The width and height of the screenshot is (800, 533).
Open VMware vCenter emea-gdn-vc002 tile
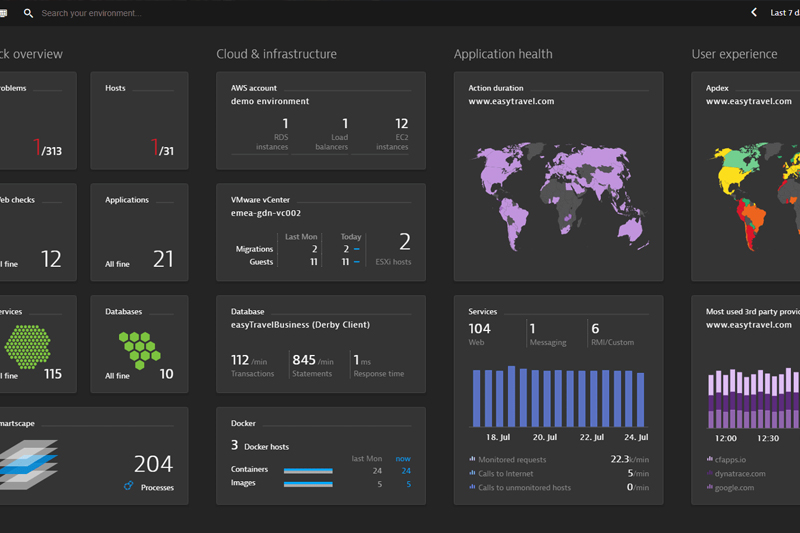321,232
